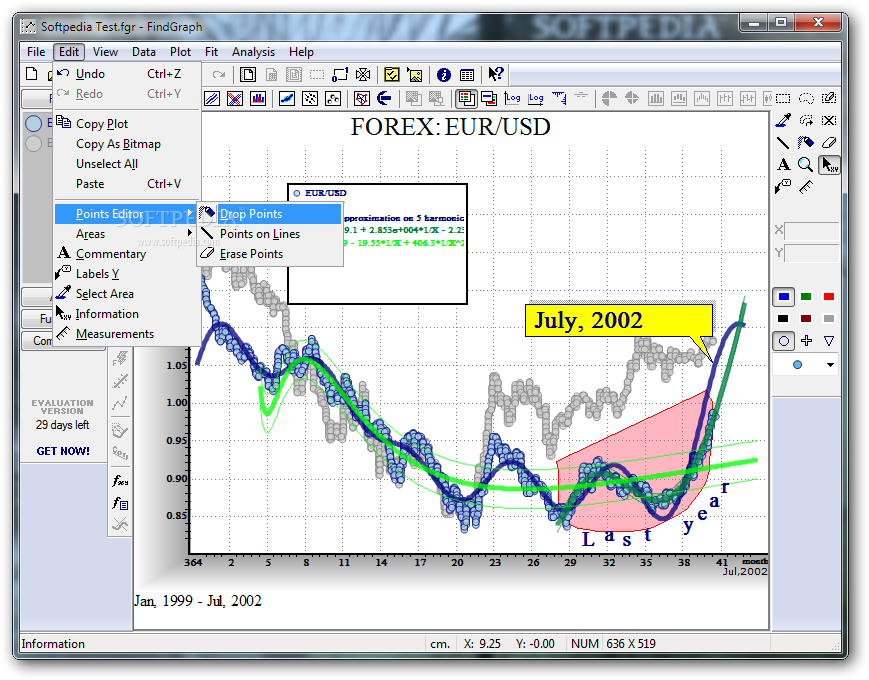Choose Copy As Bitmap menu entry
Image resolution: width=869 pixels, height=680 pixels.
(127, 144)
